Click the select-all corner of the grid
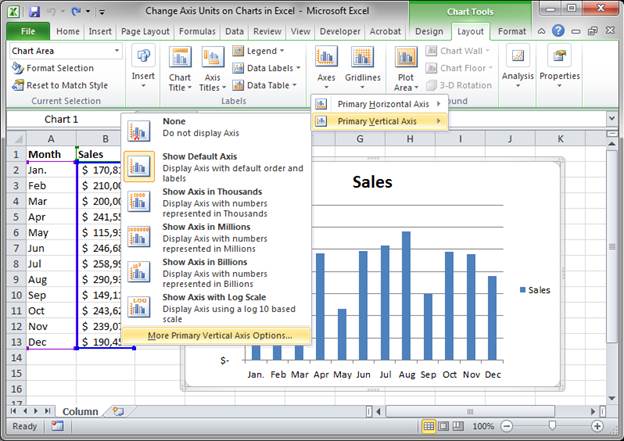Screen dimensions: 624x441 point(16,139)
